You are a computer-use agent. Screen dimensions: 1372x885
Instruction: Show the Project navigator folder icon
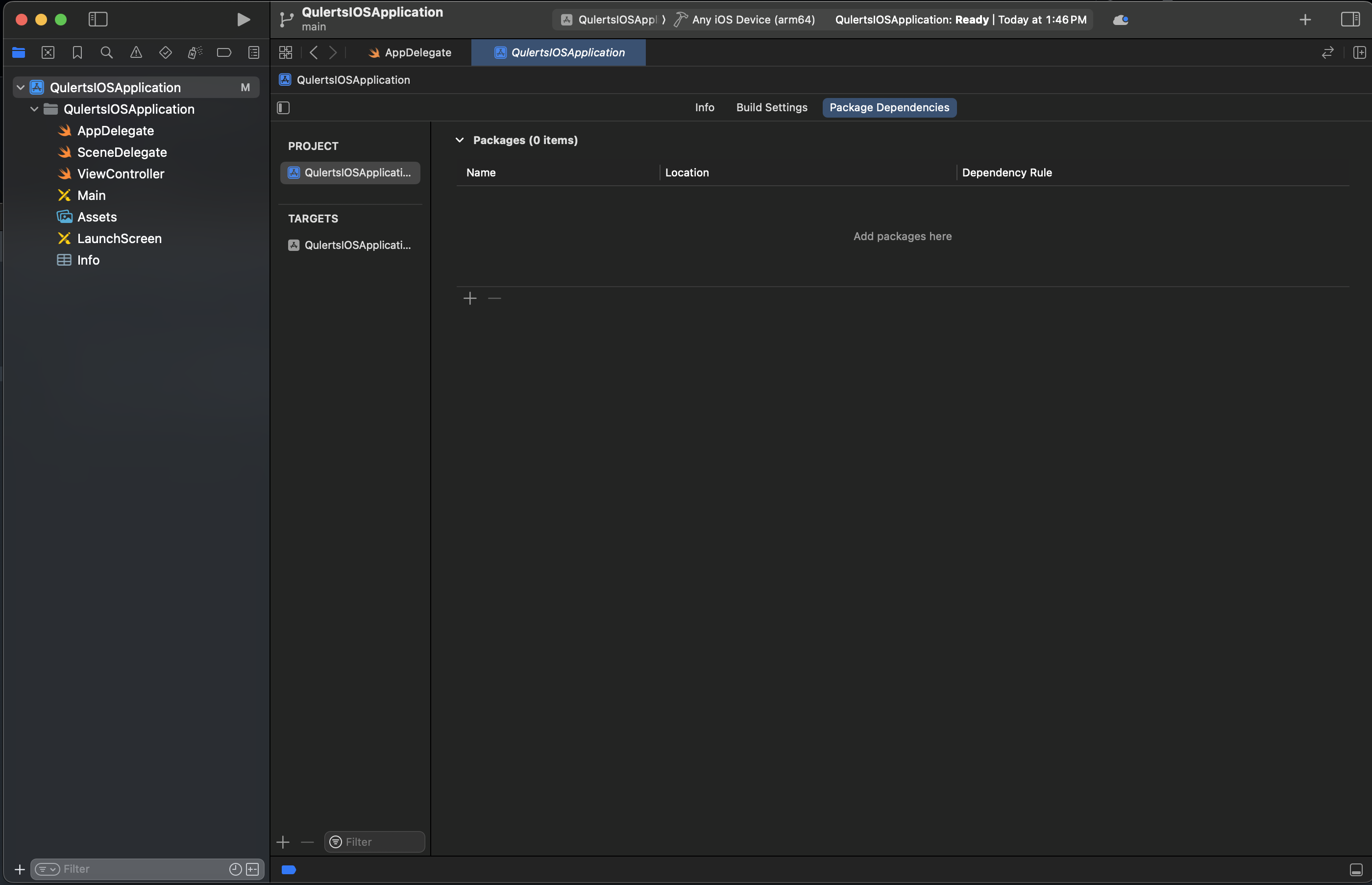pos(19,53)
